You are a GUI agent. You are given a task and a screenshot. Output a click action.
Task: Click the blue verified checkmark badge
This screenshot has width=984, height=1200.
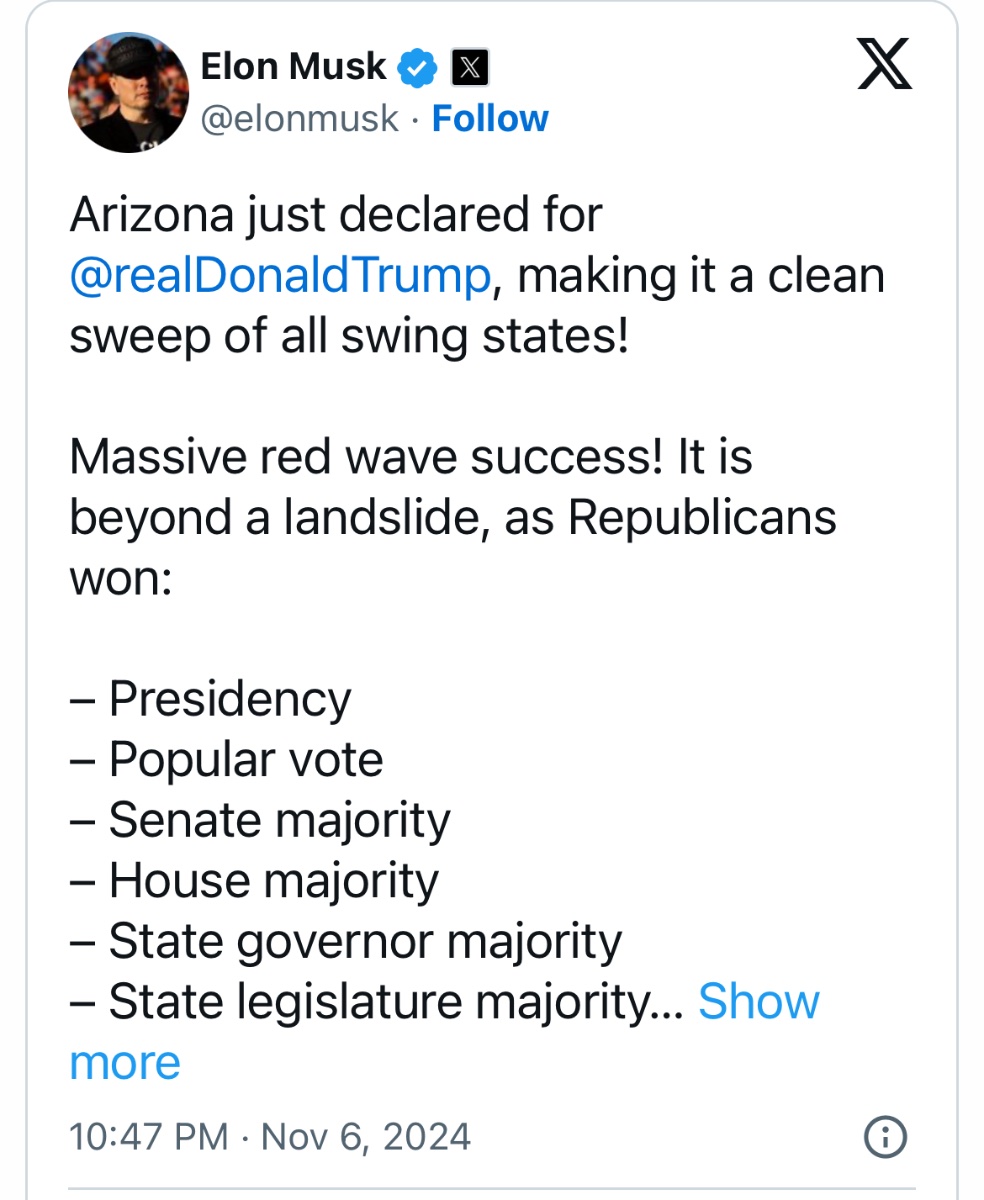[419, 68]
